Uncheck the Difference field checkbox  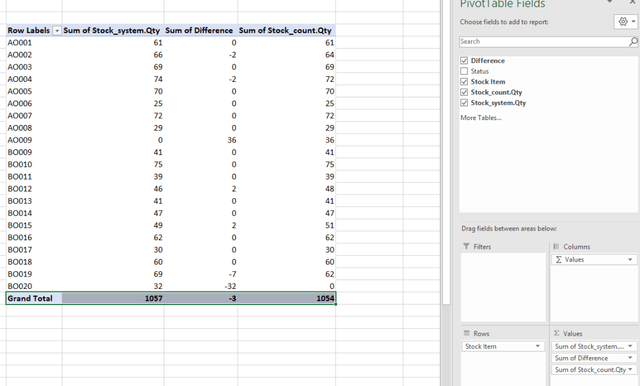pyautogui.click(x=464, y=60)
